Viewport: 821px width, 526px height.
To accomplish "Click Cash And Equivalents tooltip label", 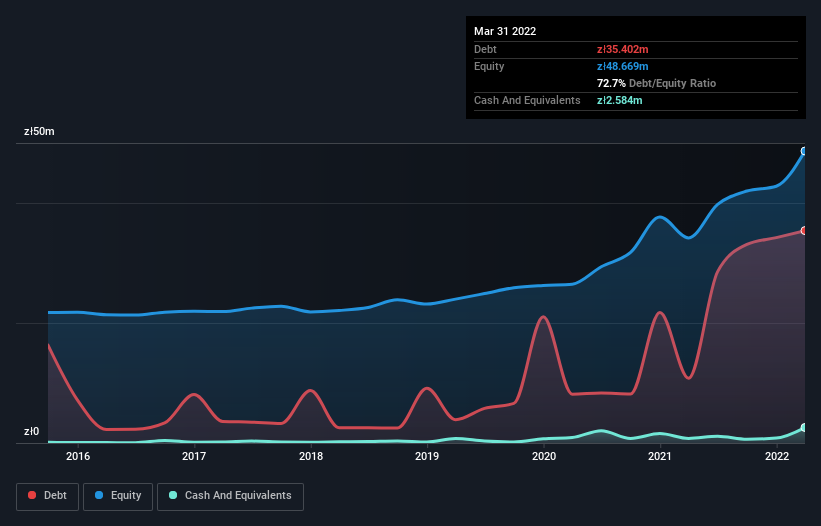I will pyautogui.click(x=527, y=100).
